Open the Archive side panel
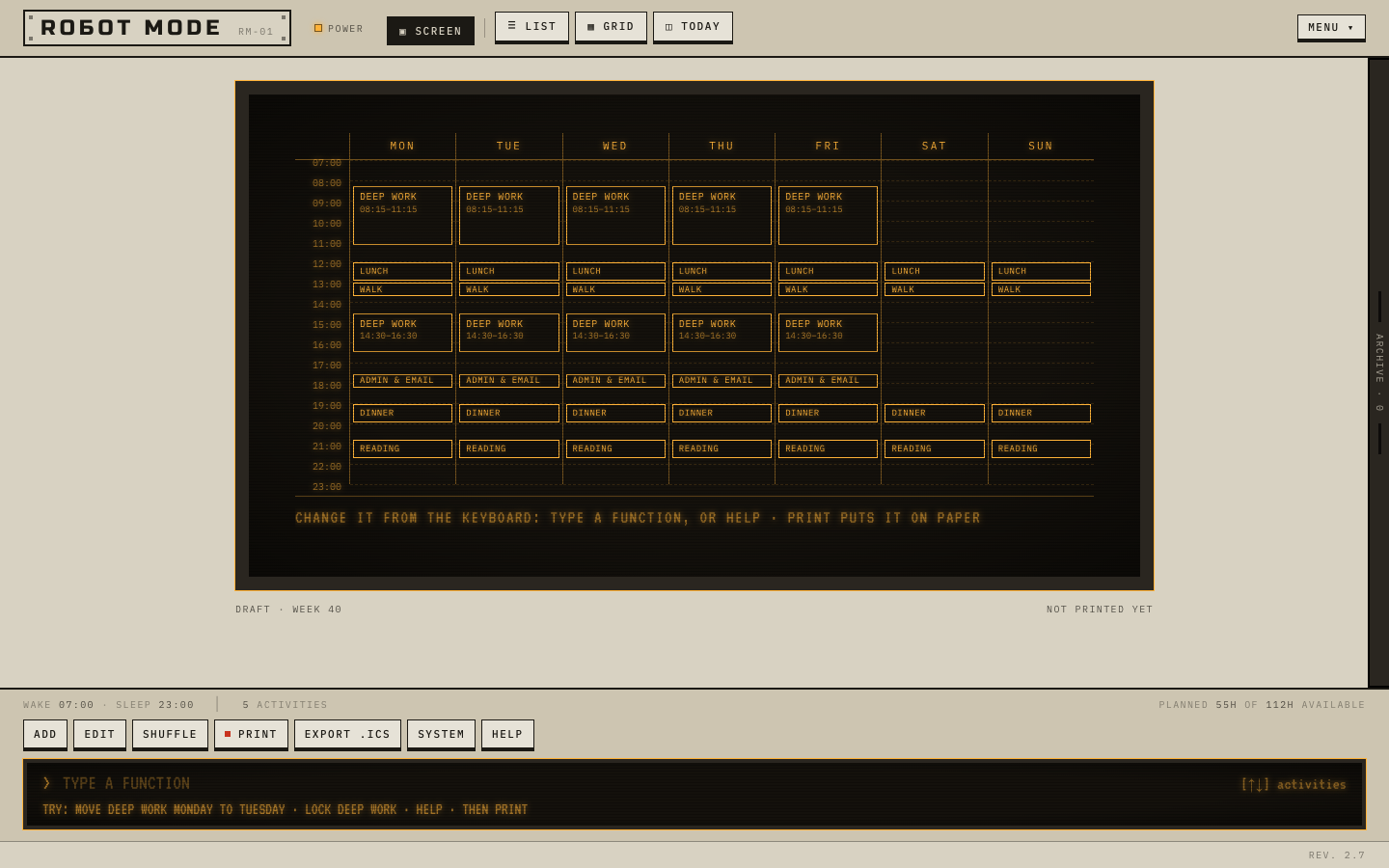This screenshot has height=868, width=1389. click(1378, 372)
